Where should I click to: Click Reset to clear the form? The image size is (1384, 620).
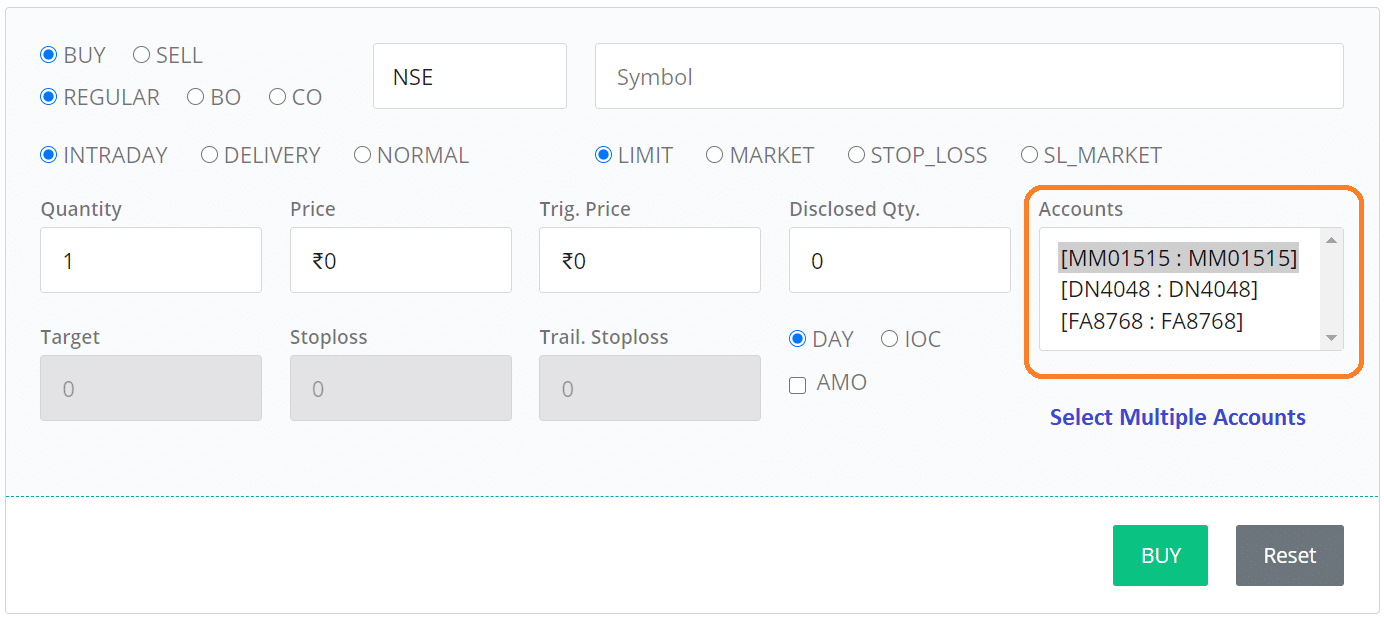[x=1289, y=555]
